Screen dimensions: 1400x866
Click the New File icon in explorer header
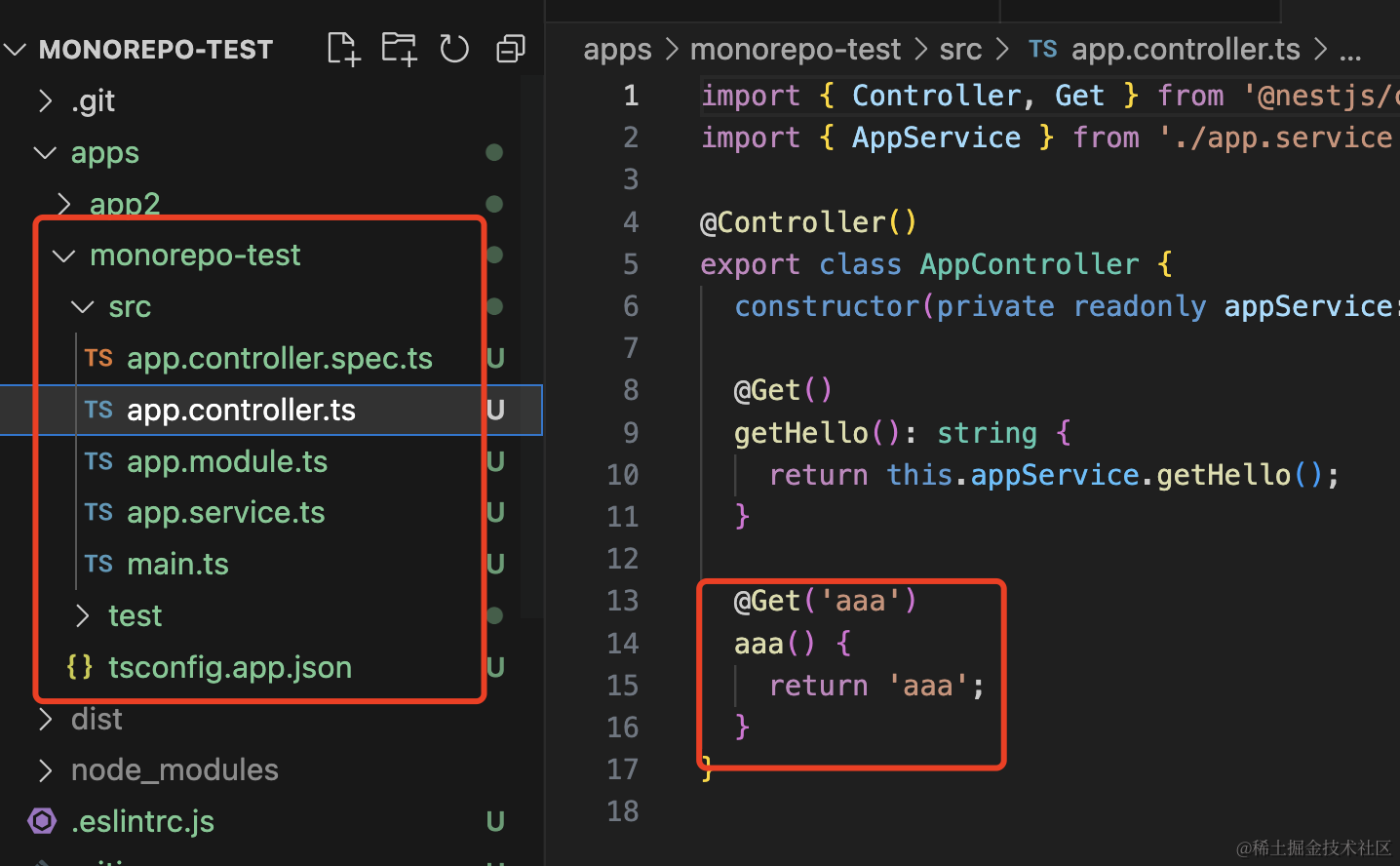[x=343, y=48]
